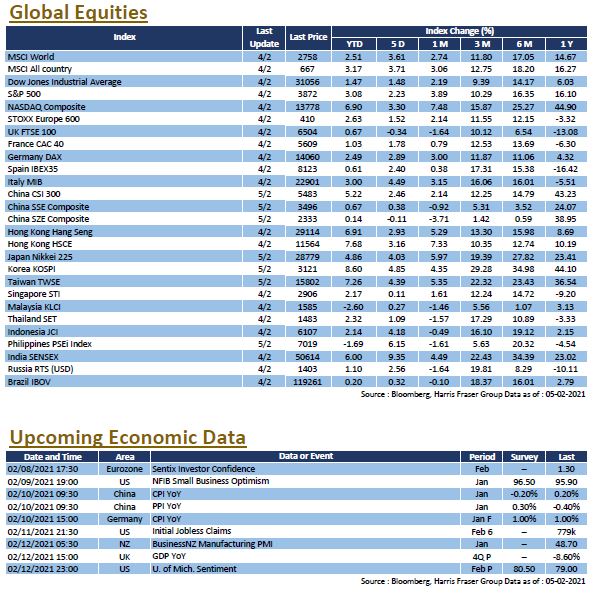Image resolution: width=593 pixels, height=593 pixels.
Task: Click Russia RTS (USD) label
Action: [x=40, y=368]
